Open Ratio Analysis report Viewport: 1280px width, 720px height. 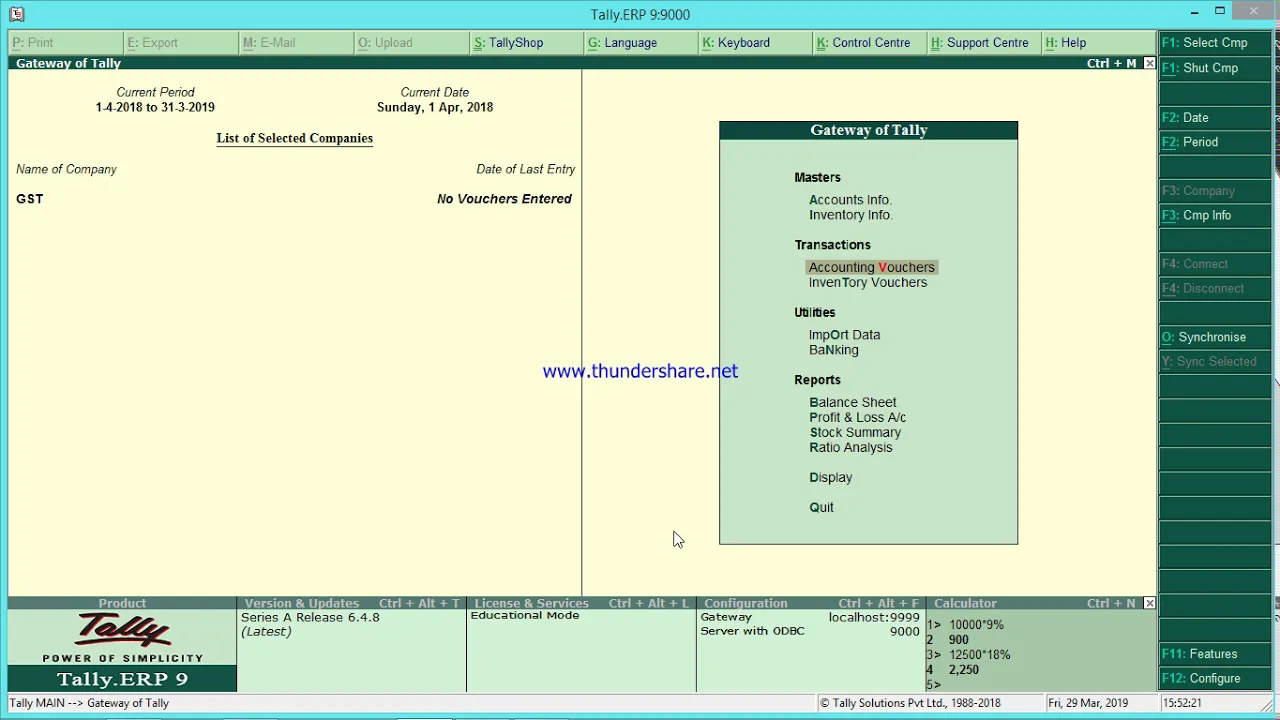coord(850,447)
